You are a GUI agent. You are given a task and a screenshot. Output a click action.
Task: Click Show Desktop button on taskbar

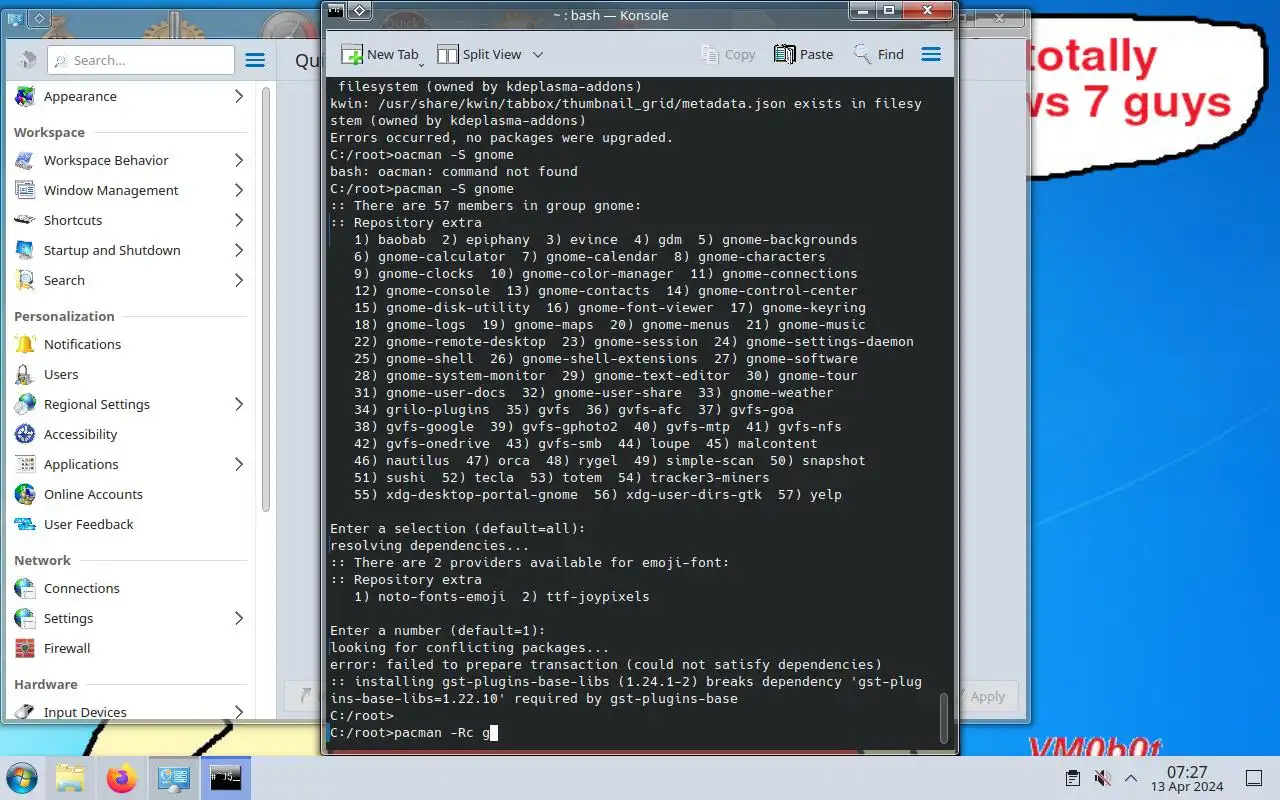[x=1253, y=778]
